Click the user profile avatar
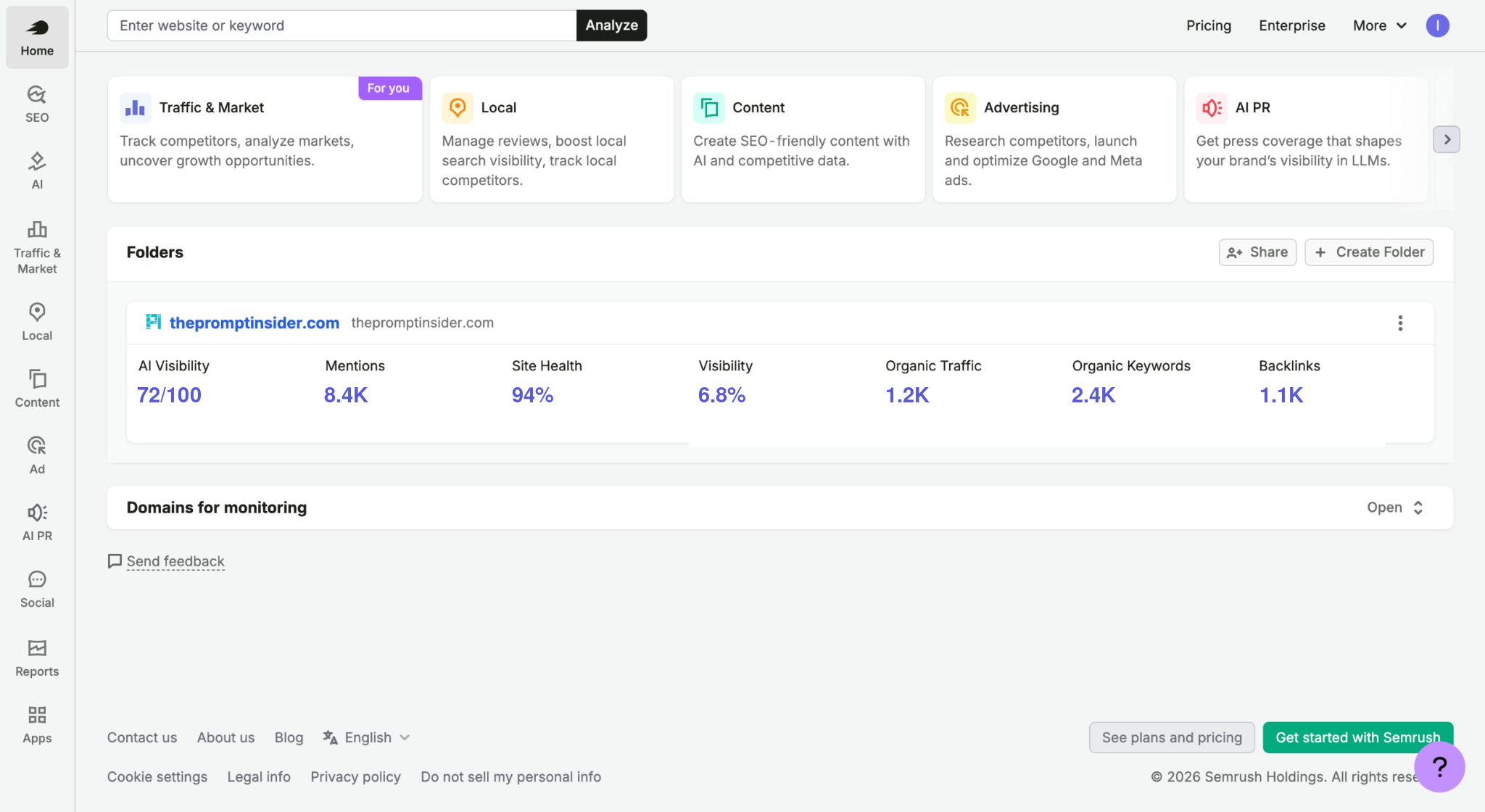This screenshot has height=812, width=1485. click(1437, 25)
